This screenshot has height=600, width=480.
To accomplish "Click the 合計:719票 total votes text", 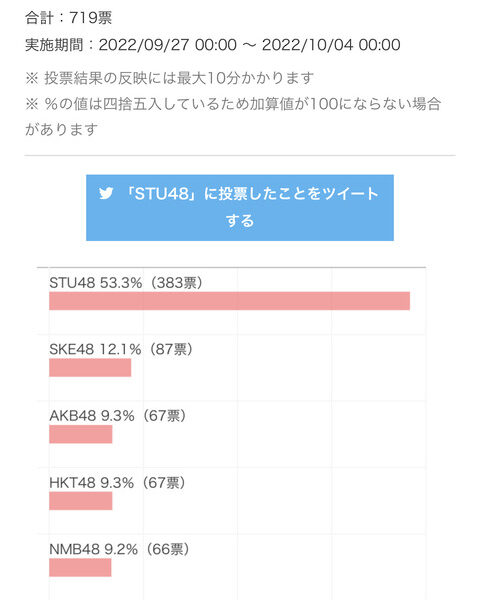I will pos(69,18).
